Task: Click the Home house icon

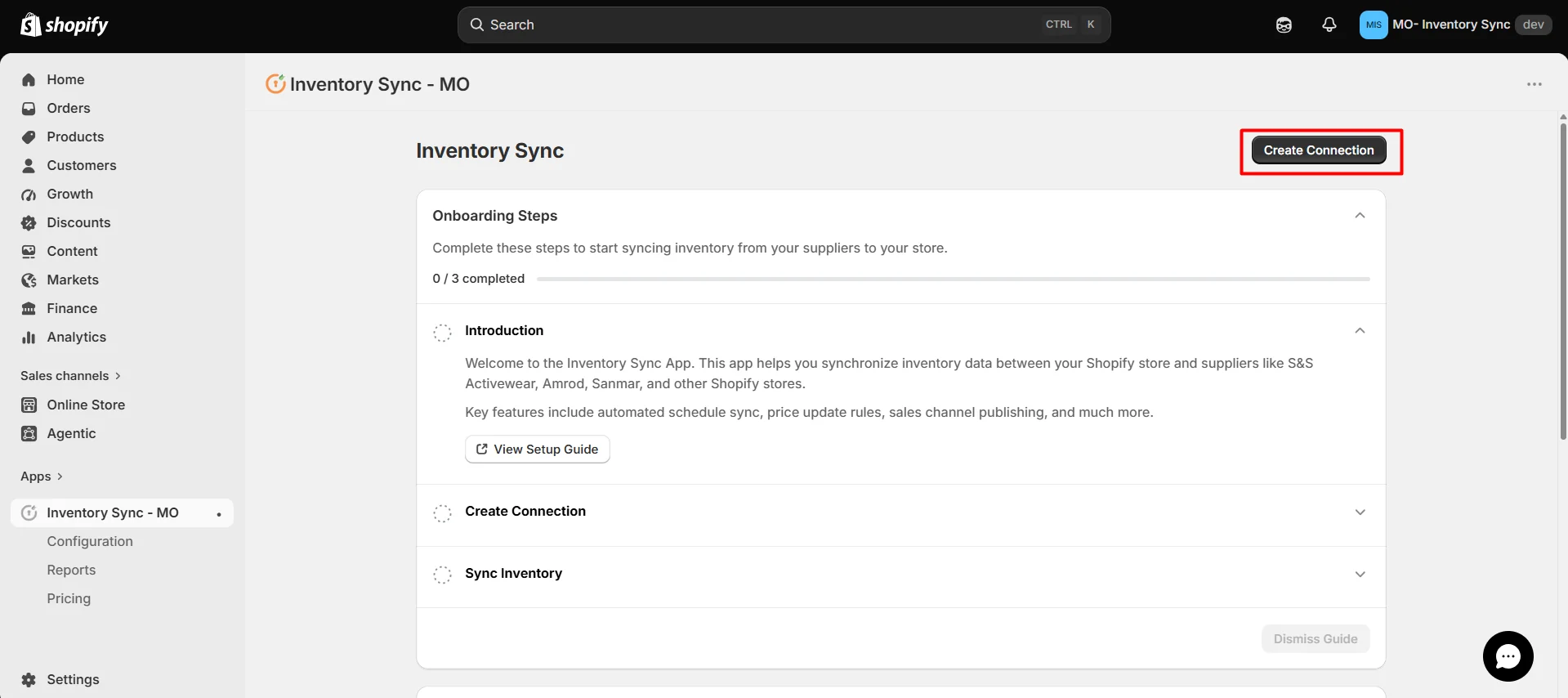Action: point(29,79)
